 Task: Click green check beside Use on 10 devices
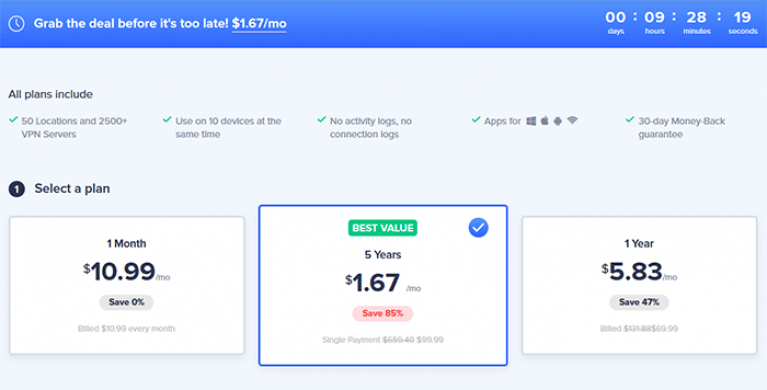(167, 119)
